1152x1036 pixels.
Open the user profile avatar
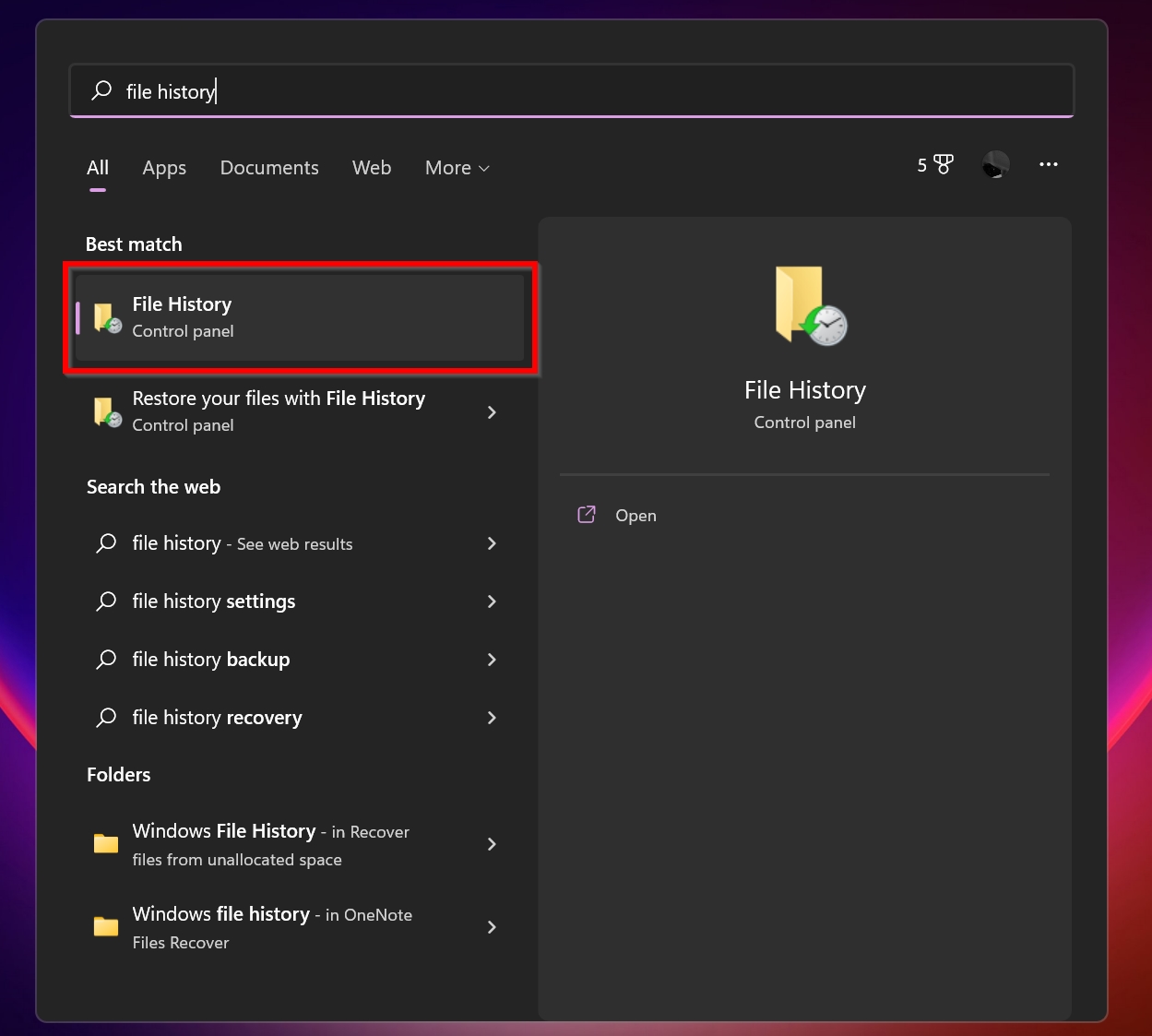point(995,164)
